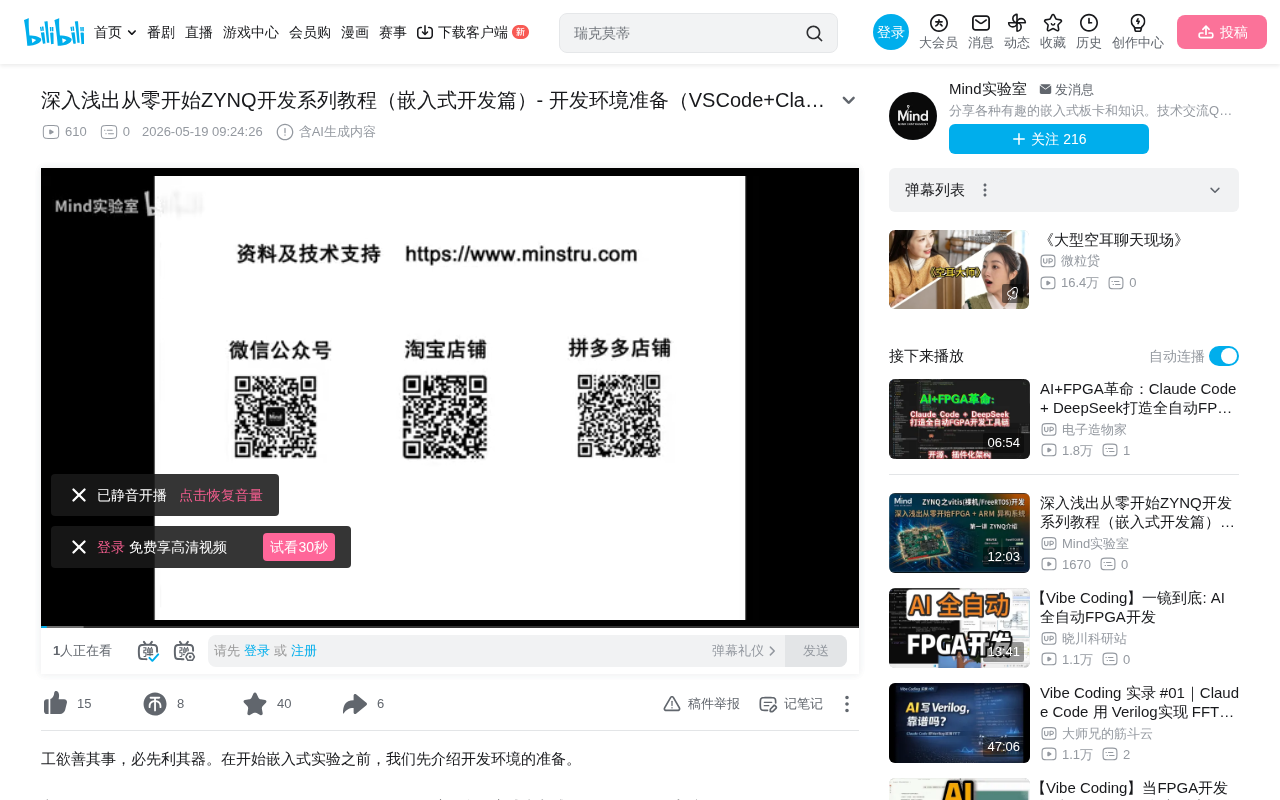Click the 接下来播放 heading

926,356
